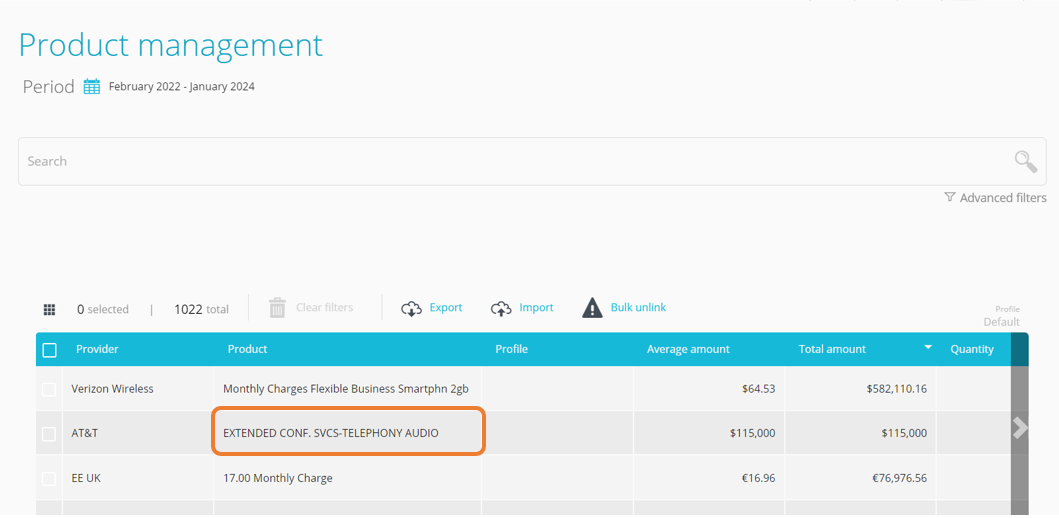Click the search magnifying glass icon
Screen dimensions: 1059x518
click(x=1025, y=161)
